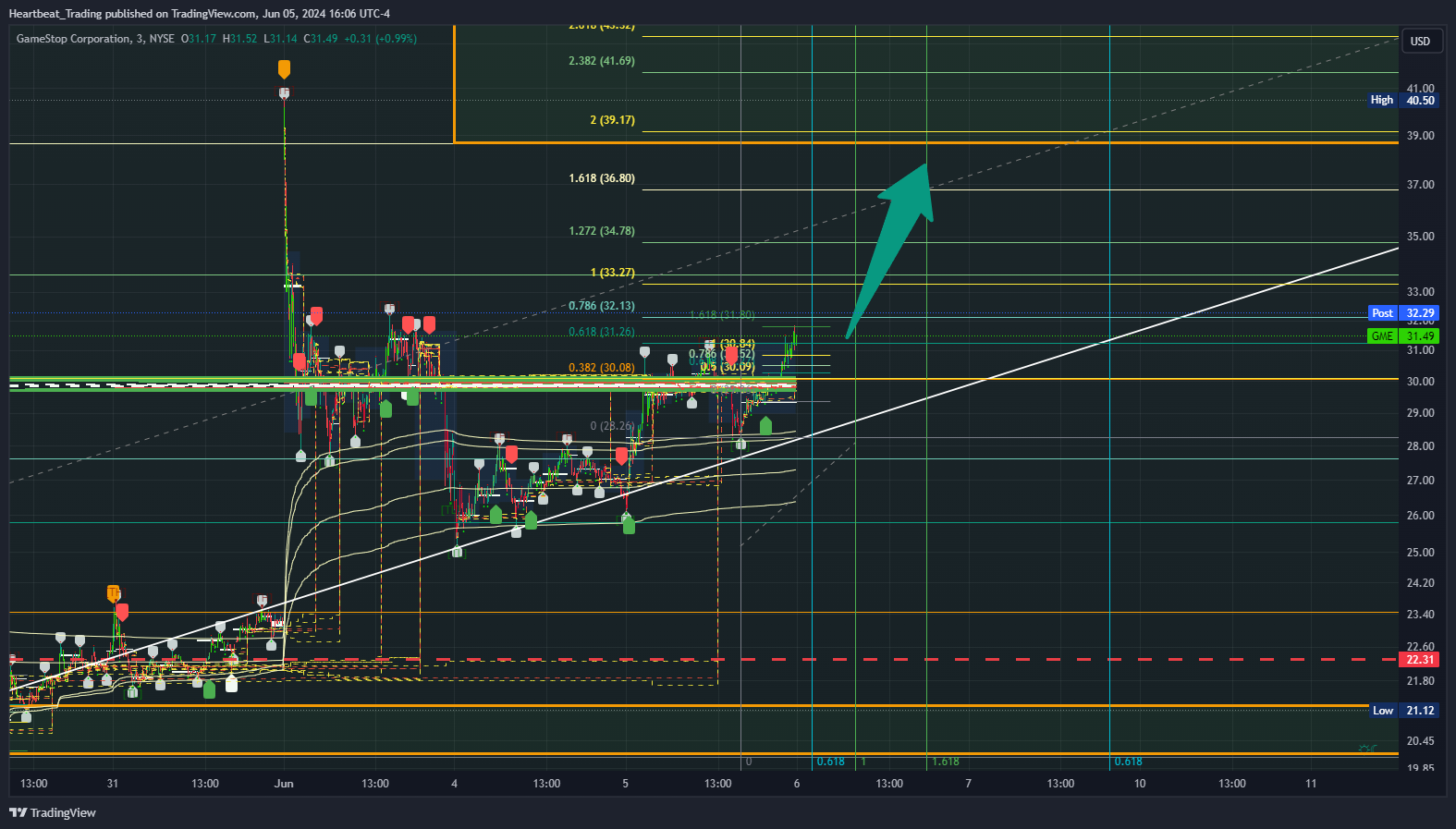Select the Fibonacci label 0.618 (31.26)
The height and width of the screenshot is (829, 1456).
tap(602, 332)
